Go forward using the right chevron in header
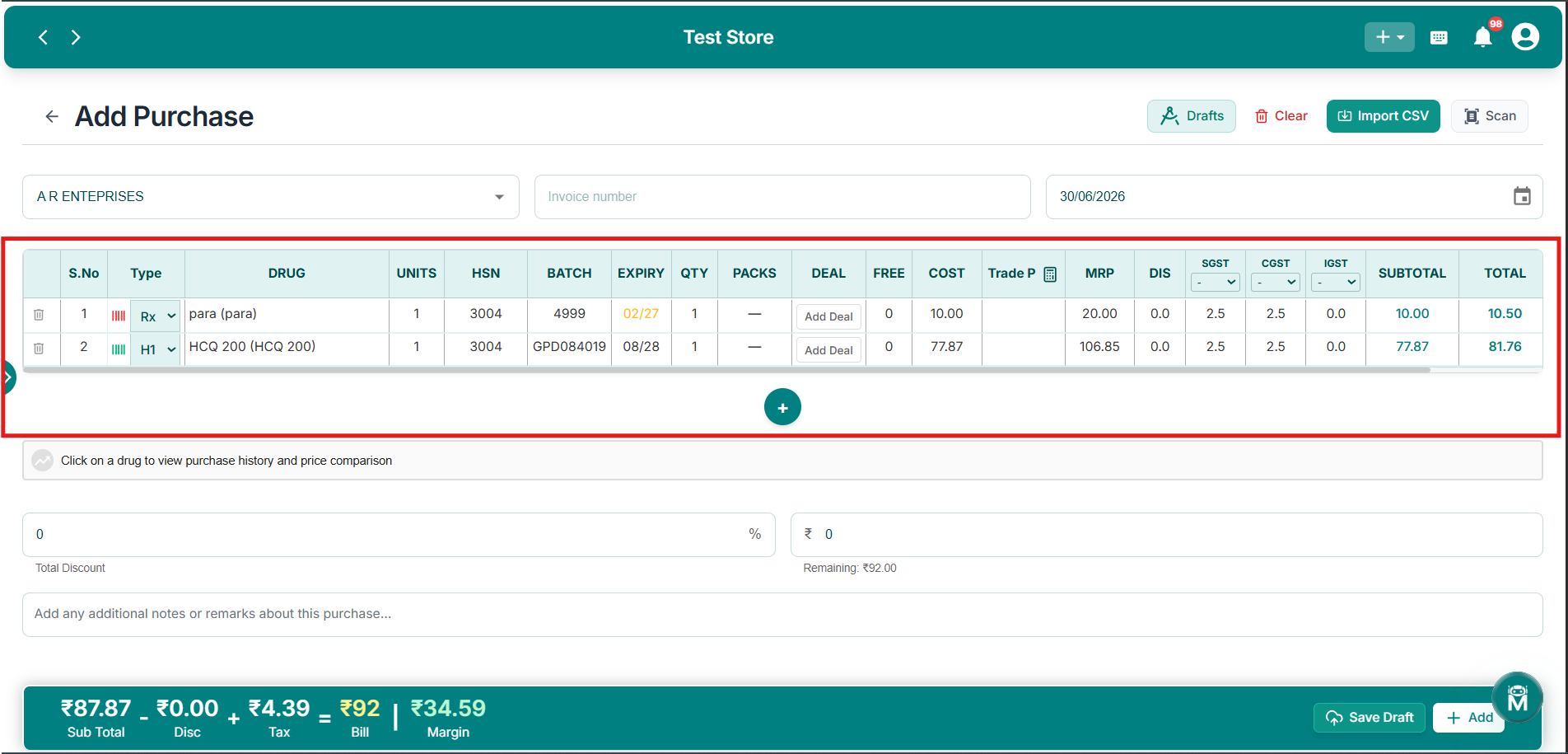 [76, 37]
